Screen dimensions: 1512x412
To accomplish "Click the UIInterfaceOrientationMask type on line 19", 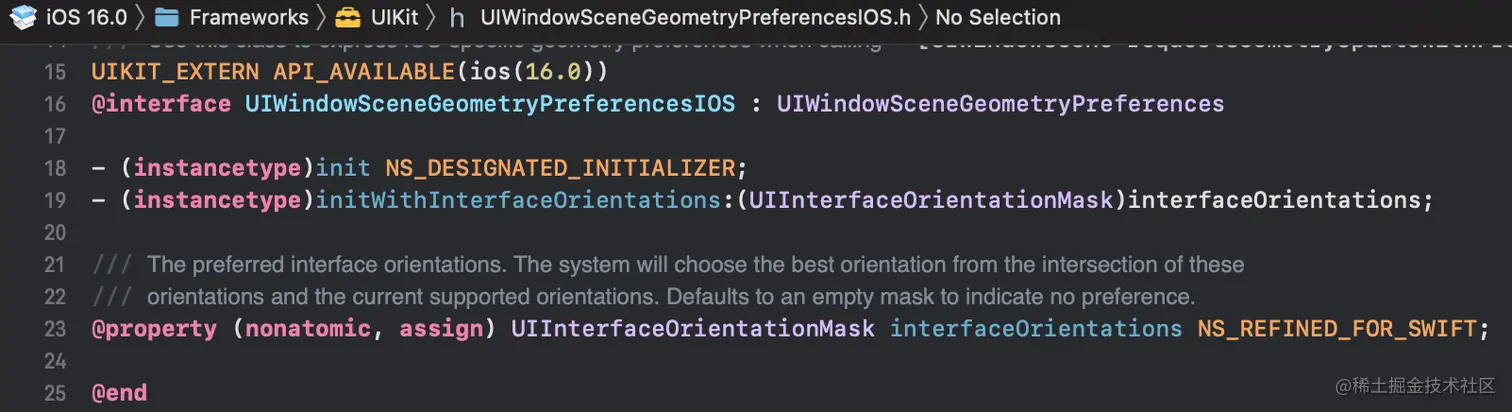I will click(930, 200).
